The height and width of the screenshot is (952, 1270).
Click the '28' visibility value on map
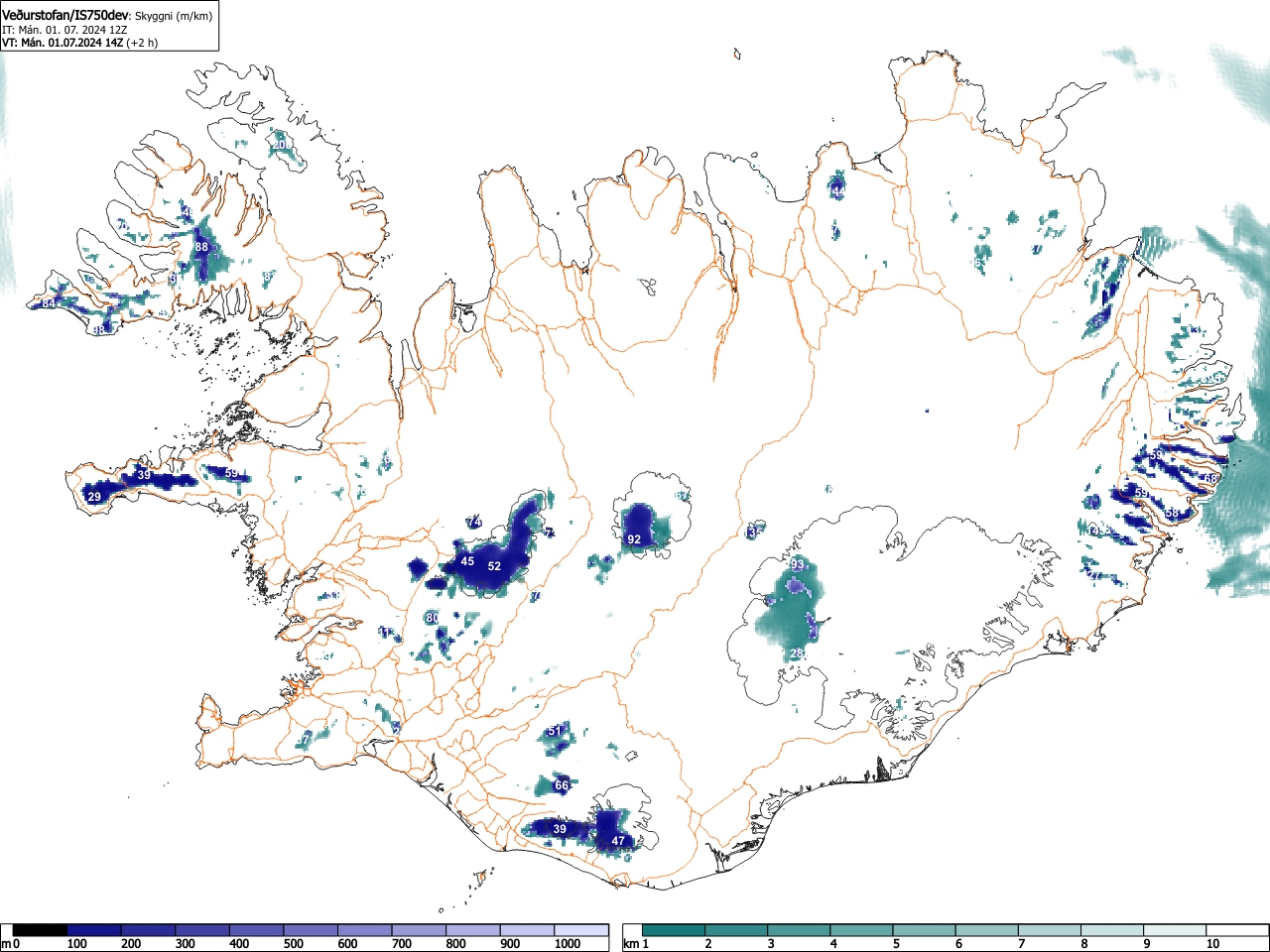[797, 654]
